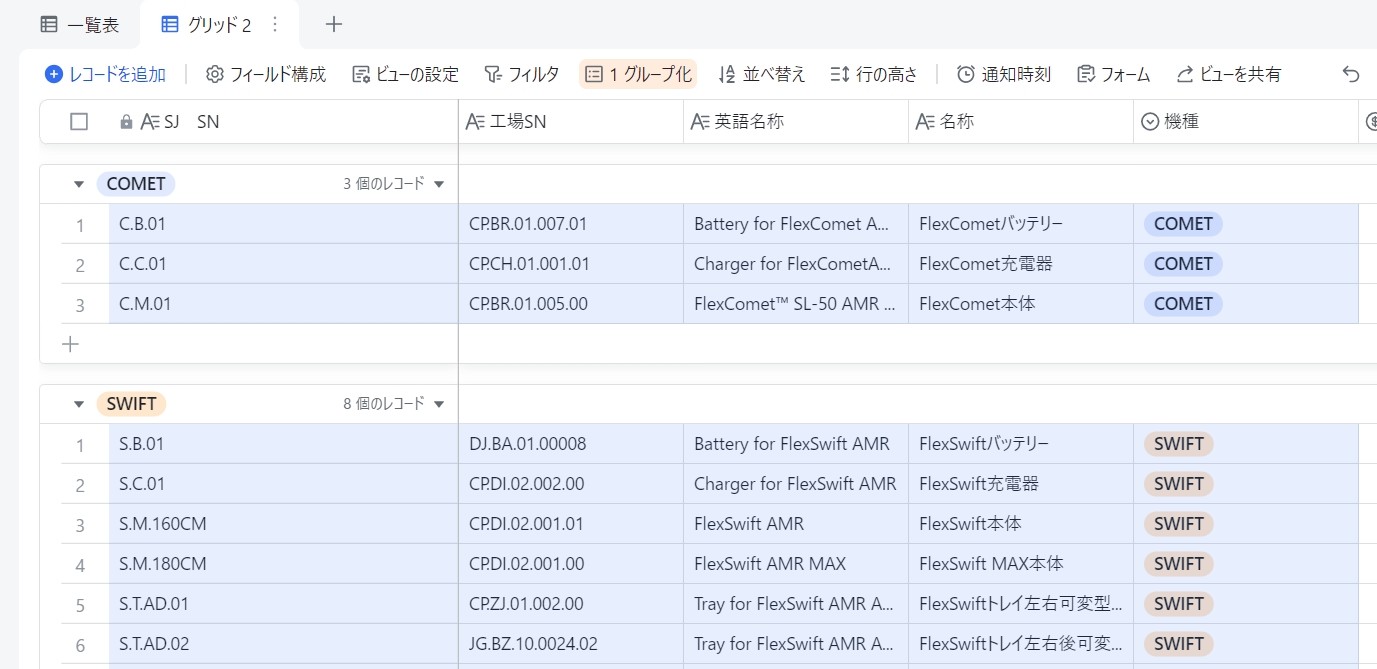Click the lock icon in SJ SN header
This screenshot has height=669, width=1377.
coord(126,122)
